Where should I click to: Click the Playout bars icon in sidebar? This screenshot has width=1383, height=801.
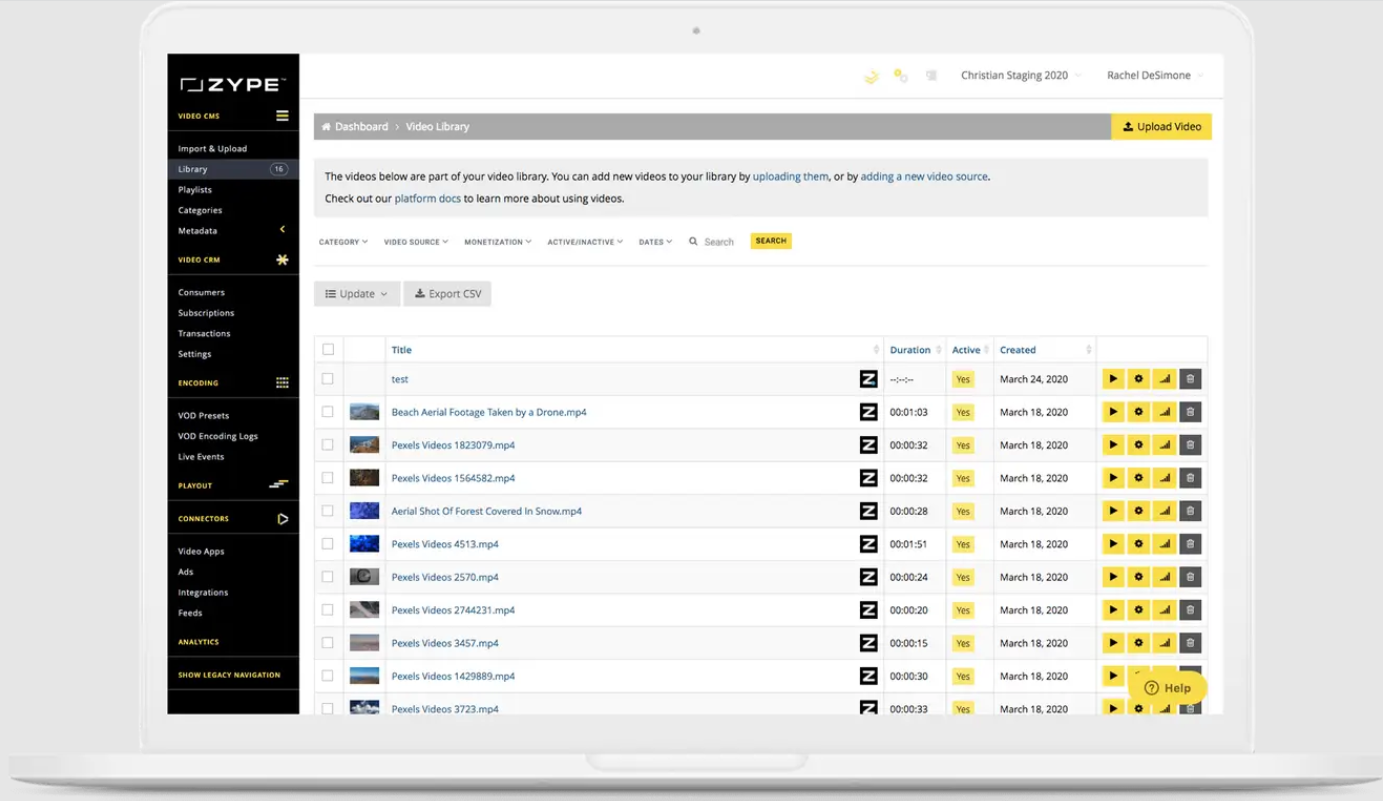[279, 485]
